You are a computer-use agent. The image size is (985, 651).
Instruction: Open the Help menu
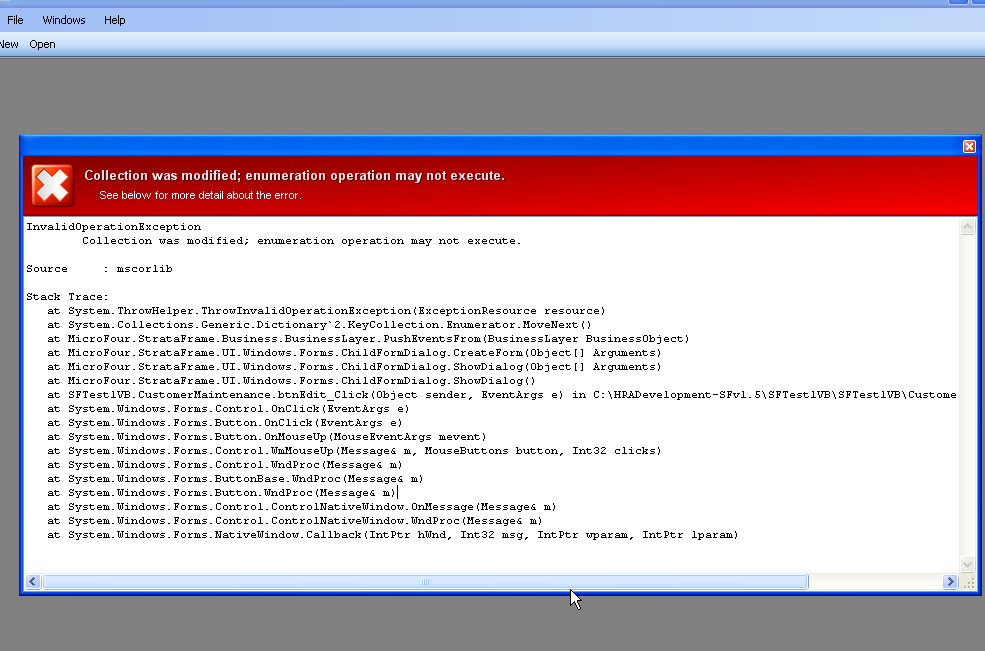pos(115,20)
